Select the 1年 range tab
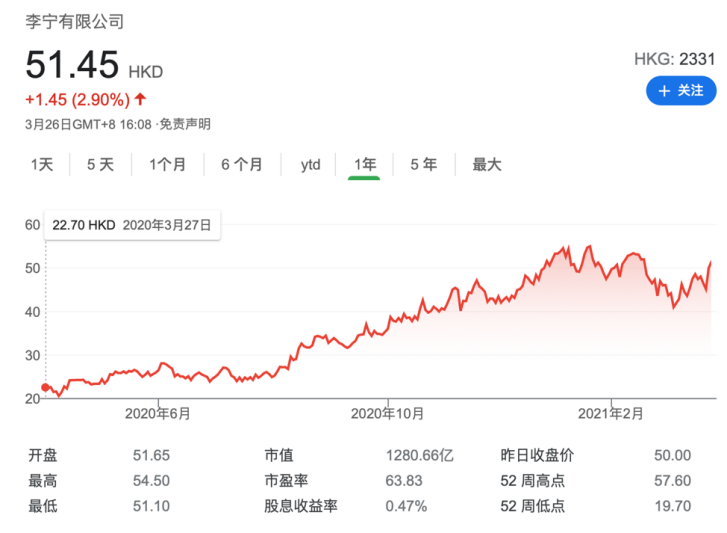The image size is (727, 533). (x=364, y=165)
